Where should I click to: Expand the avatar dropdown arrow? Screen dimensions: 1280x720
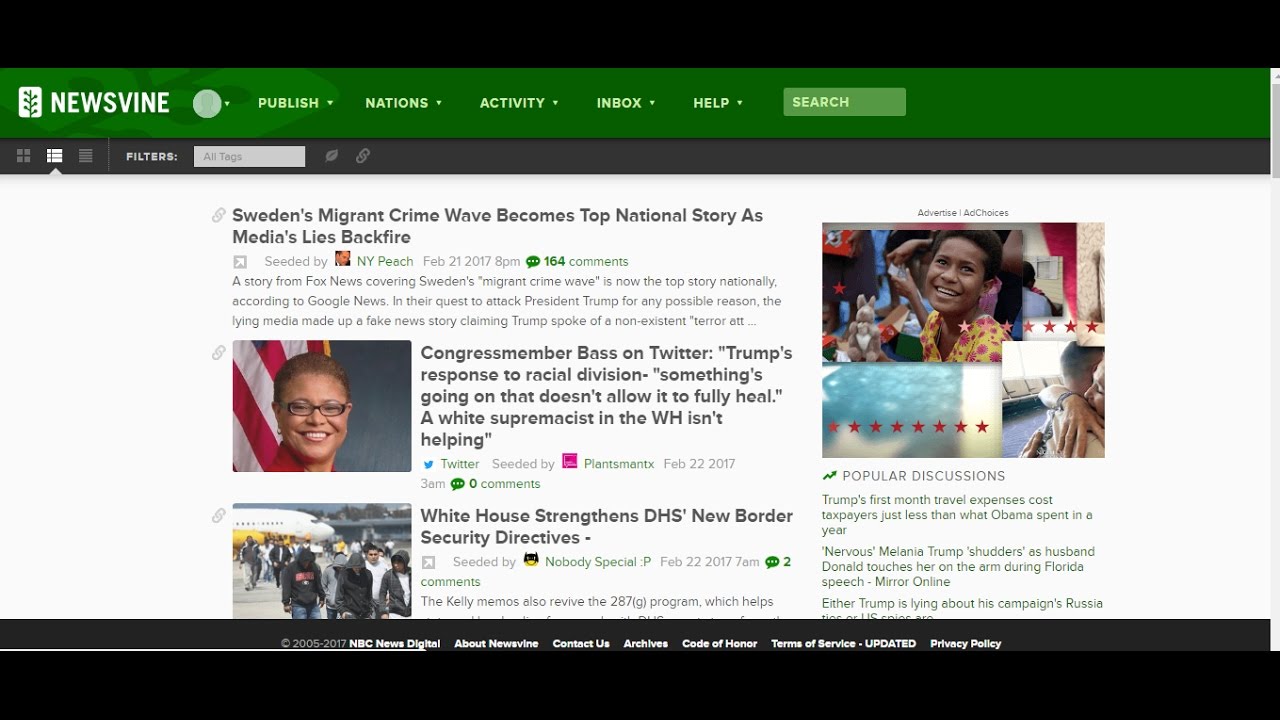point(227,103)
